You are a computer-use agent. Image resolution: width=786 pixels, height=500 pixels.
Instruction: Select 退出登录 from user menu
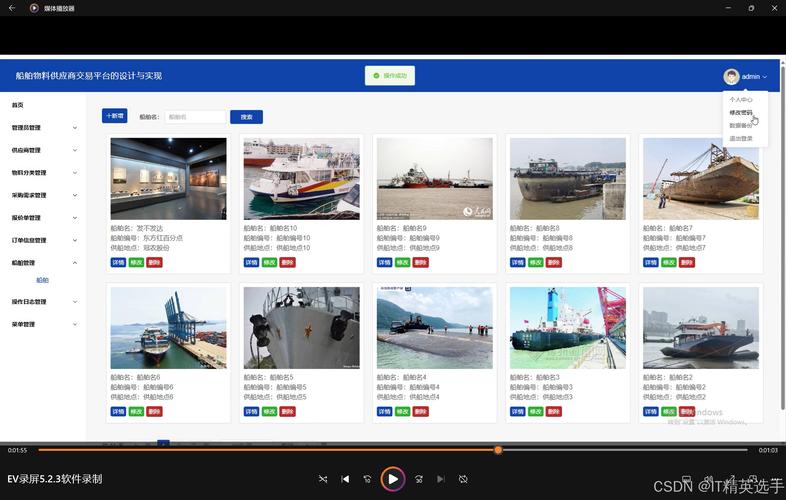741,138
